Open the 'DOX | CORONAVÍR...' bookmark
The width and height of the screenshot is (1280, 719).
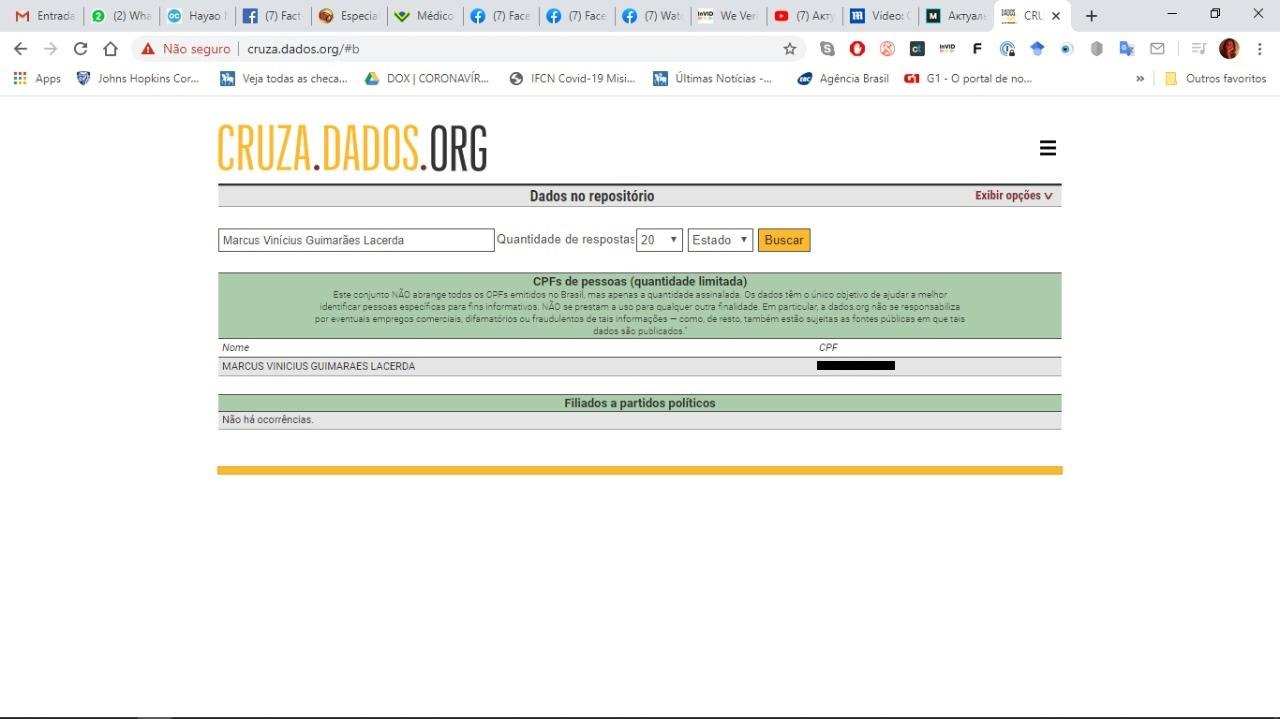coord(427,78)
